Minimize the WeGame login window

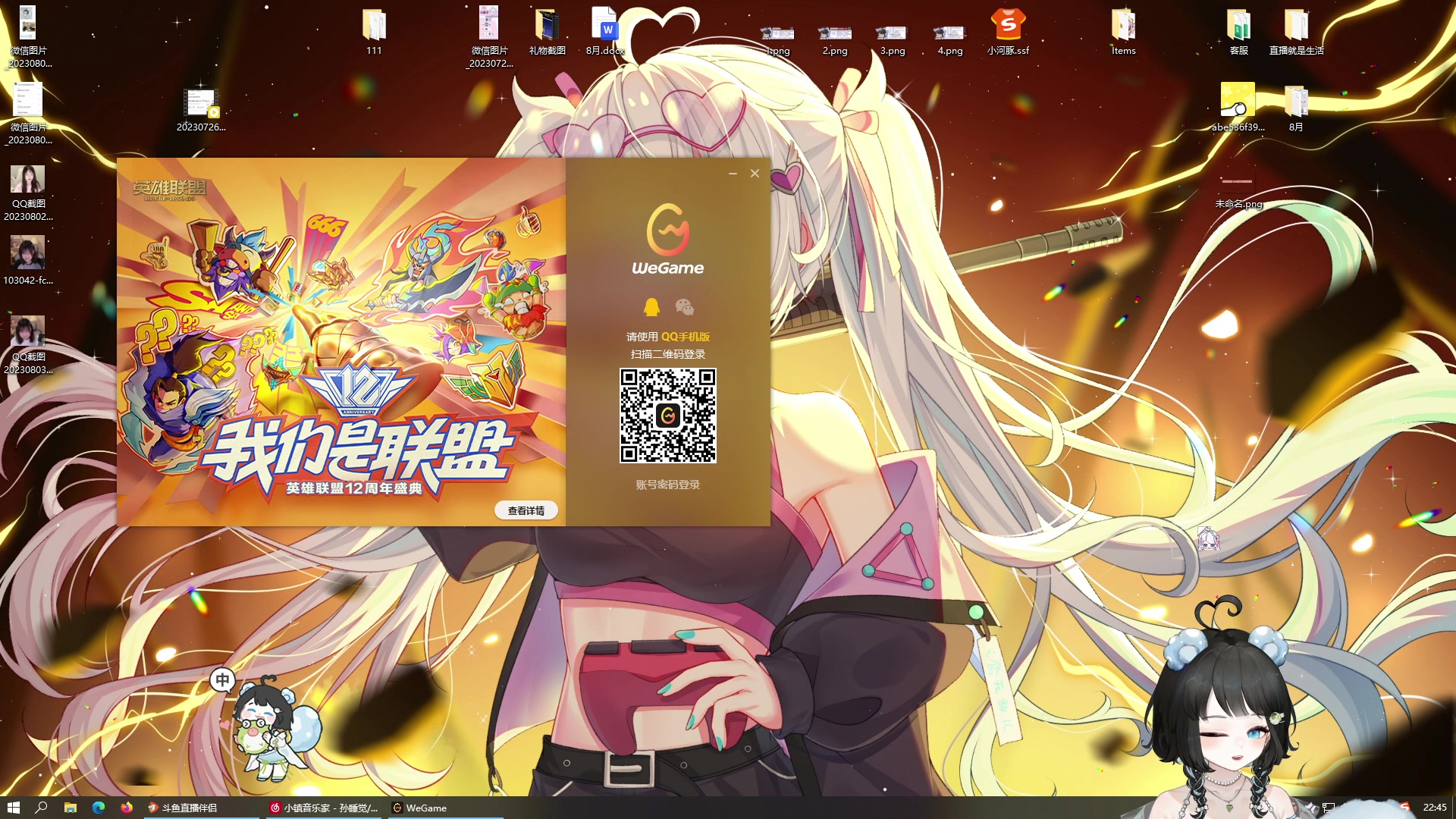pyautogui.click(x=733, y=174)
